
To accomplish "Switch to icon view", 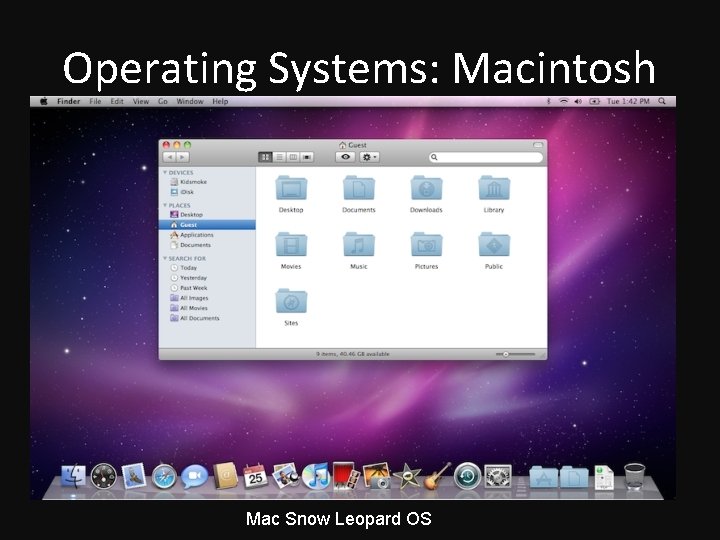I will pos(265,157).
